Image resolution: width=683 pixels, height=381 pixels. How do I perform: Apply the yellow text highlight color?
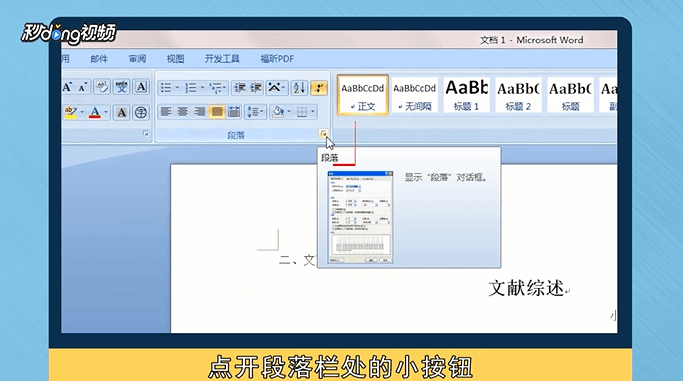click(71, 112)
